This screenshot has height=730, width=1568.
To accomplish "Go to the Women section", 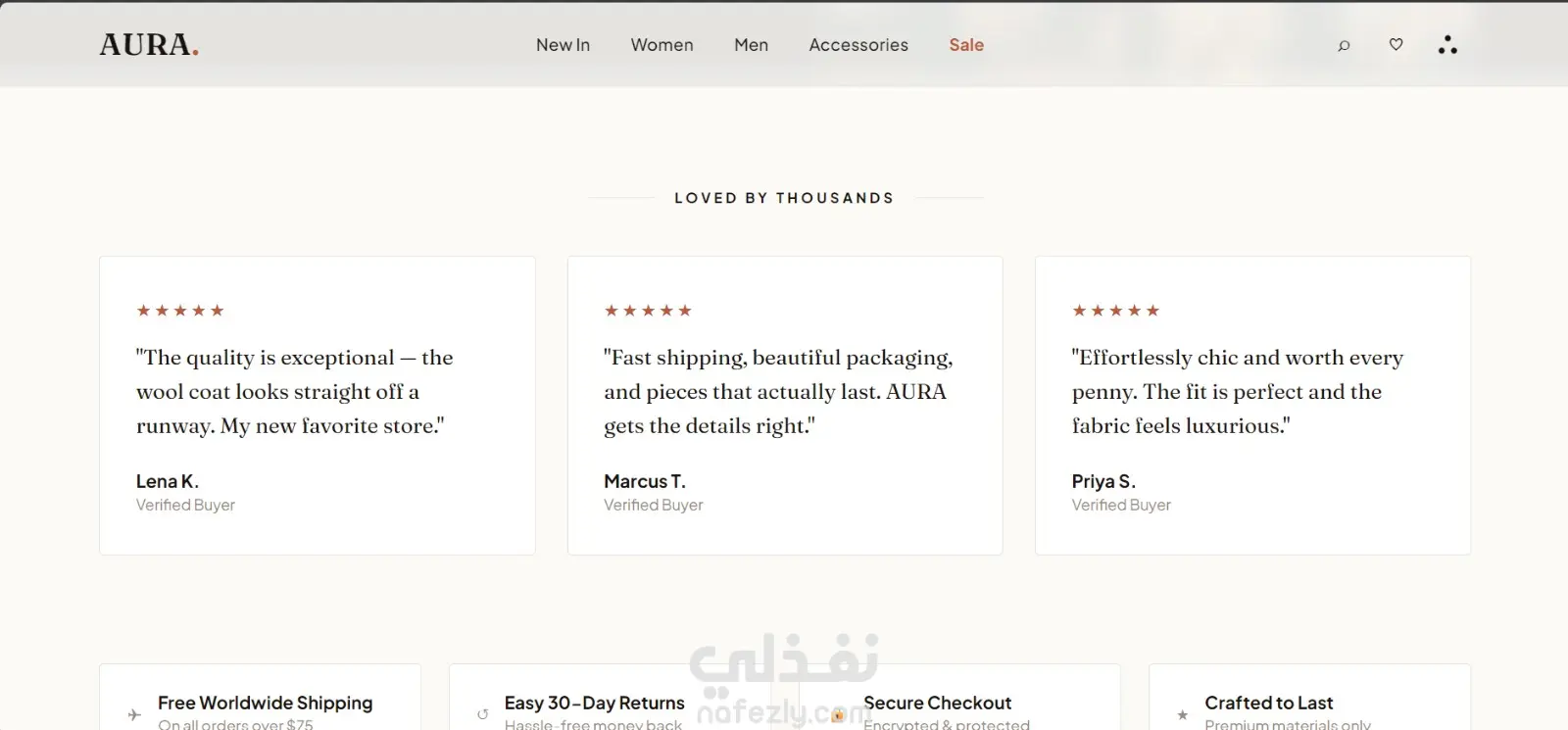I will click(662, 45).
